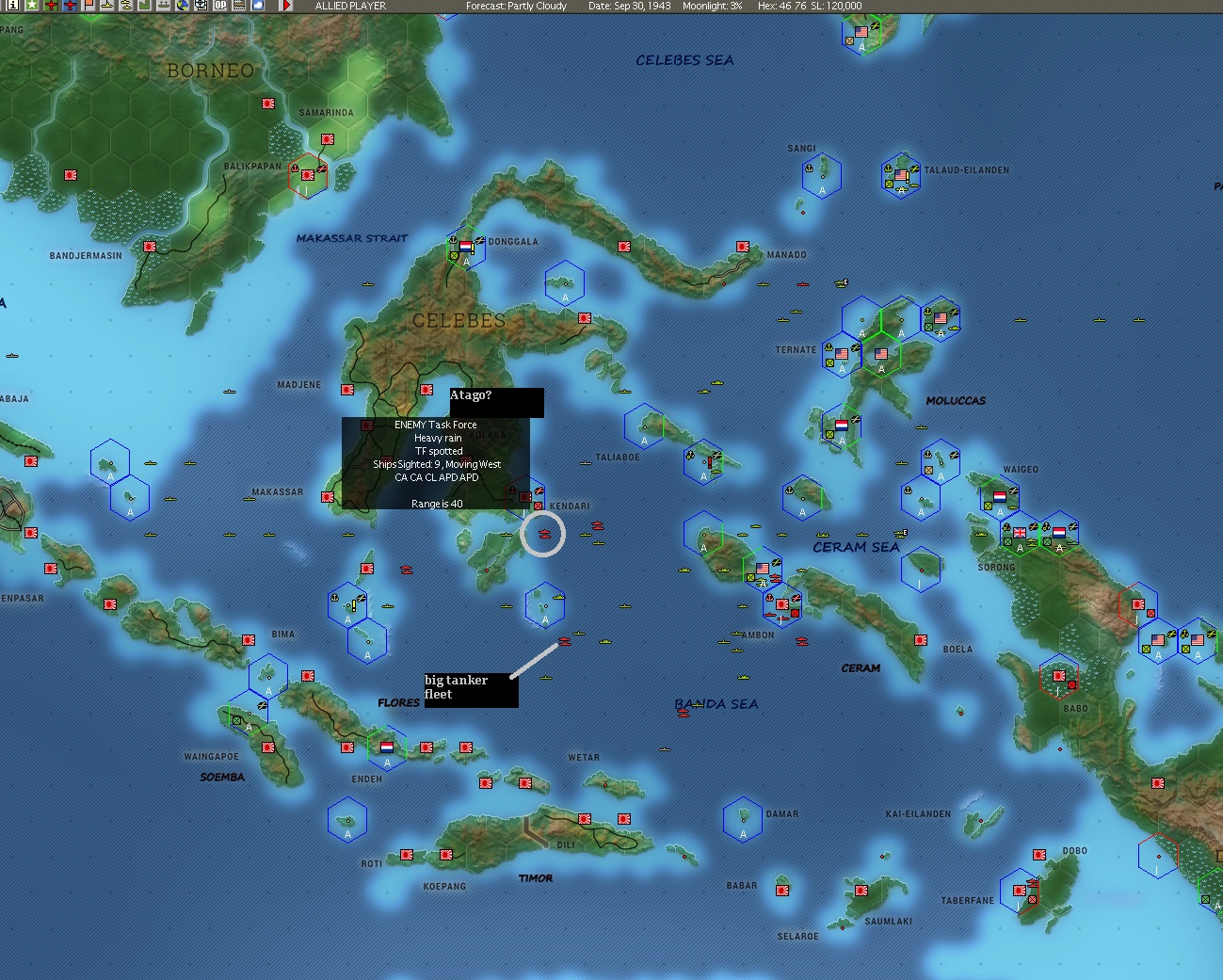Click the 'Hex: 46 76 SL: 120,000' readout
The height and width of the screenshot is (980, 1223).
[x=810, y=6]
